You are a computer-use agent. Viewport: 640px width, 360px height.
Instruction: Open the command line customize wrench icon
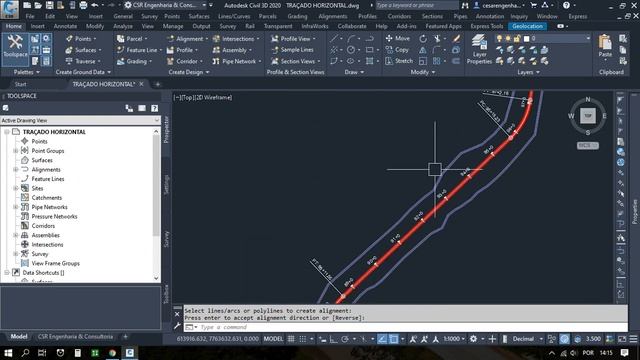[x=177, y=326]
